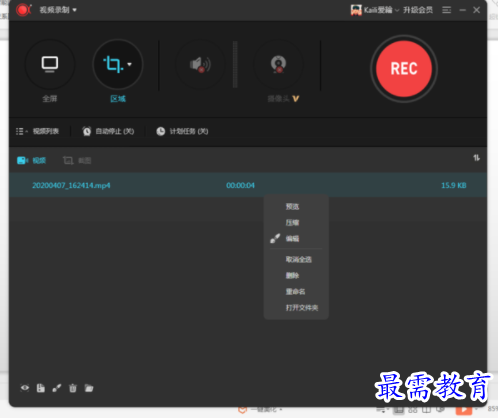Click the 00:00:04 duration value
499x418 pixels.
click(240, 185)
